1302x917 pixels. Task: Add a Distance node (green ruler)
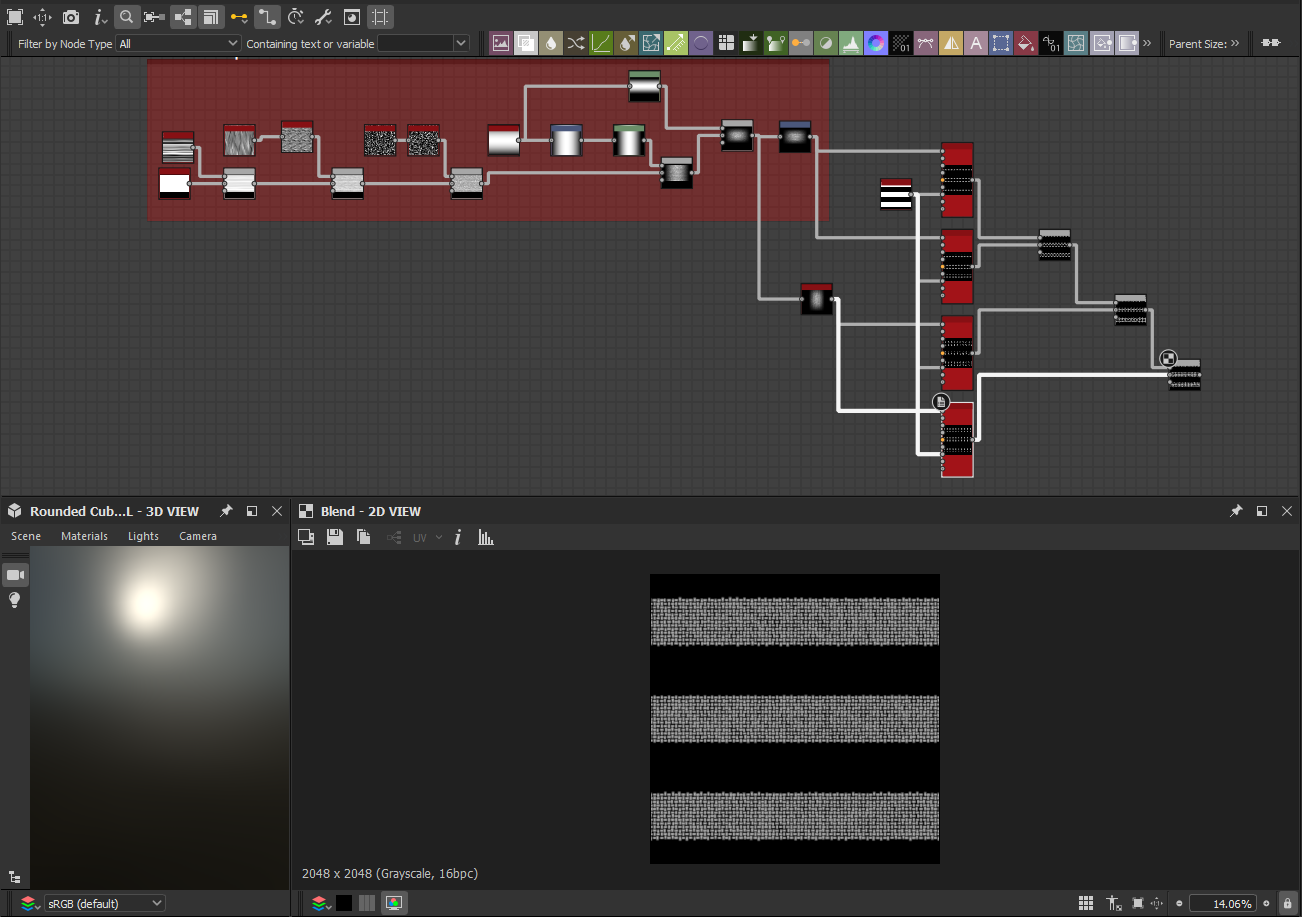click(676, 43)
